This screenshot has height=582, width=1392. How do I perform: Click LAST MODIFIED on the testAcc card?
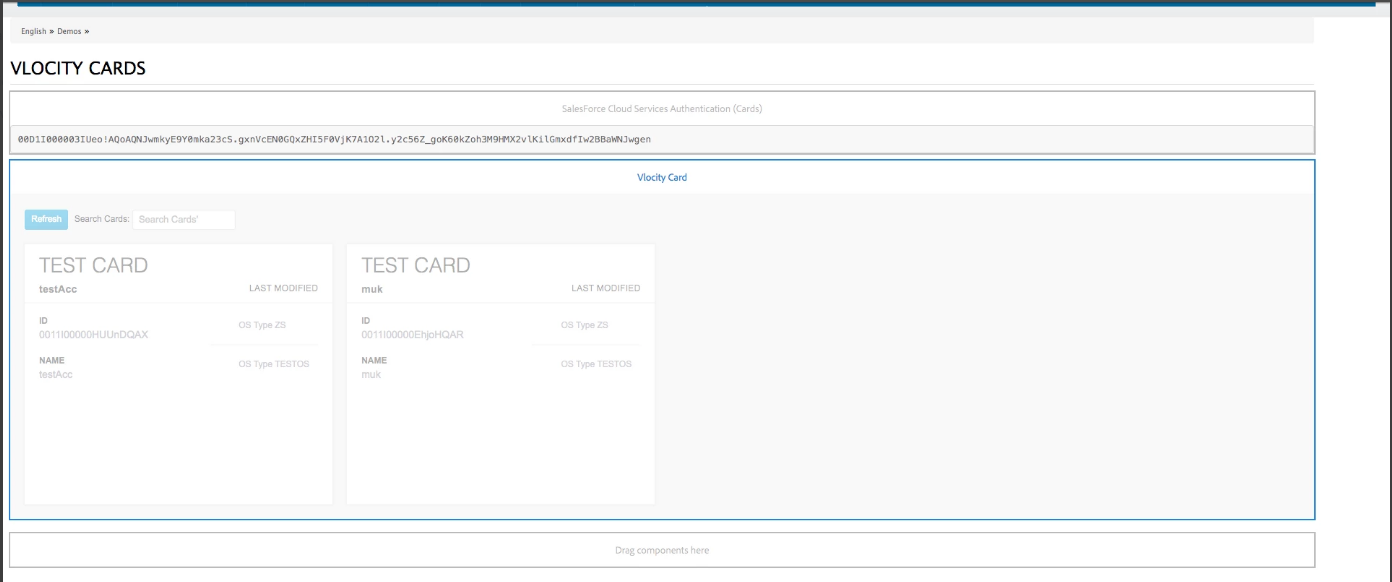283,288
